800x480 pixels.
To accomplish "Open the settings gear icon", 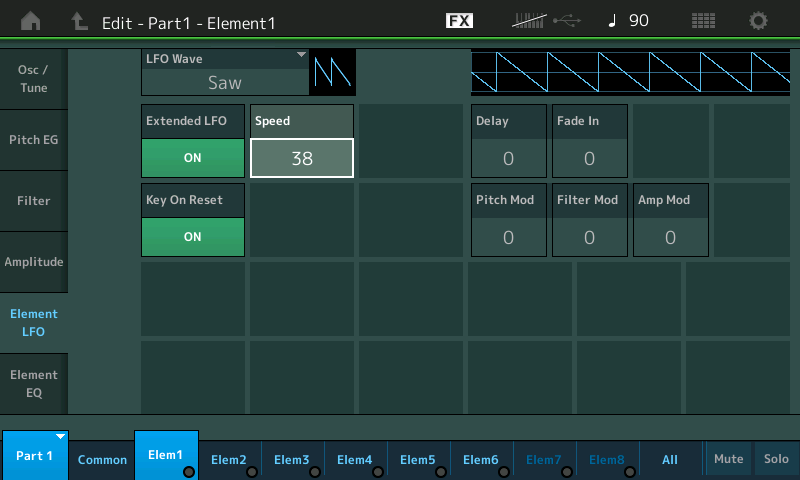I will coord(759,21).
